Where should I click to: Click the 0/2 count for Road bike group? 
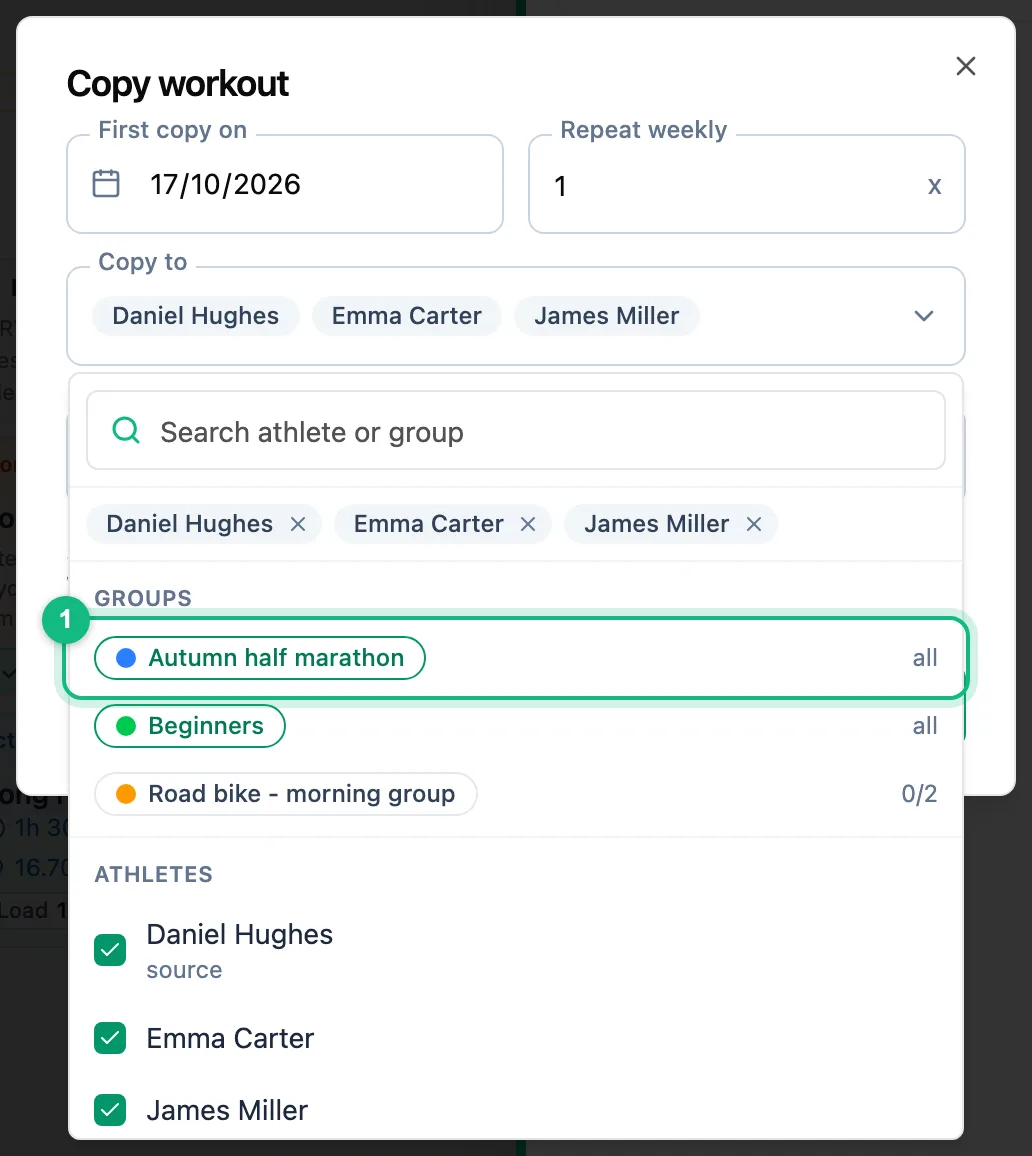[919, 794]
